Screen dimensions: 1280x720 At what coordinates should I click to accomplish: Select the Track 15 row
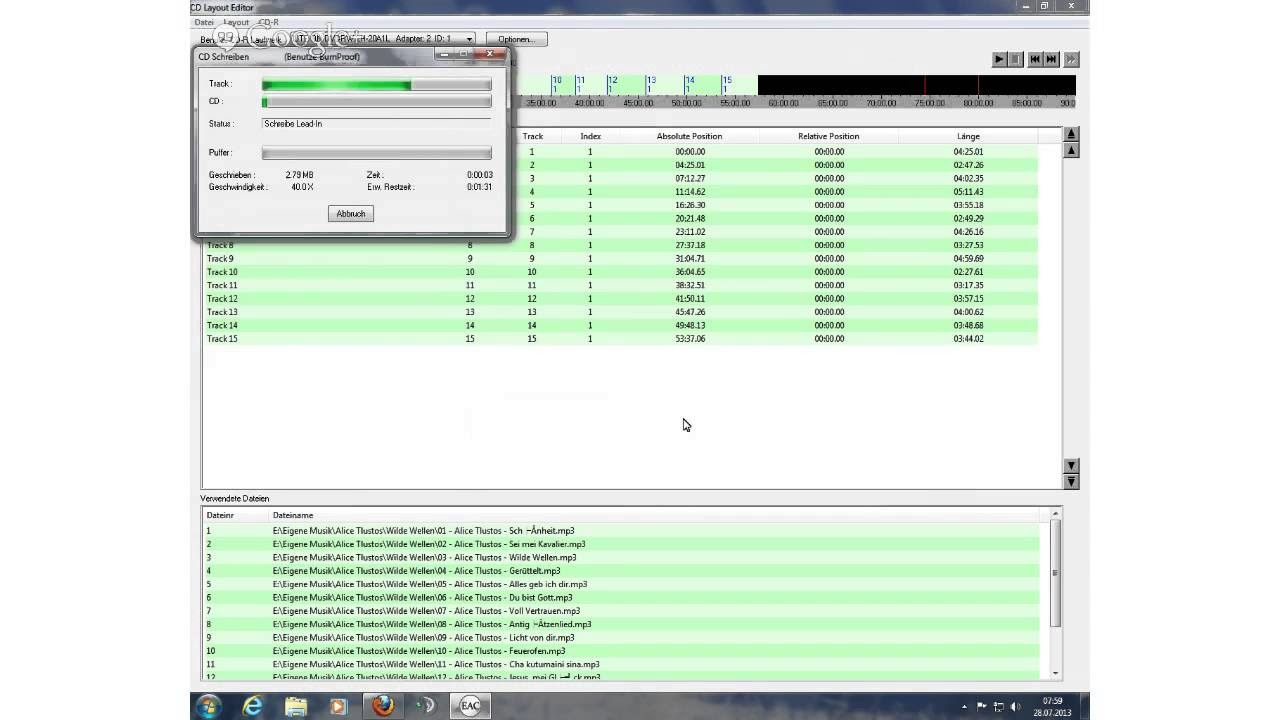(620, 339)
